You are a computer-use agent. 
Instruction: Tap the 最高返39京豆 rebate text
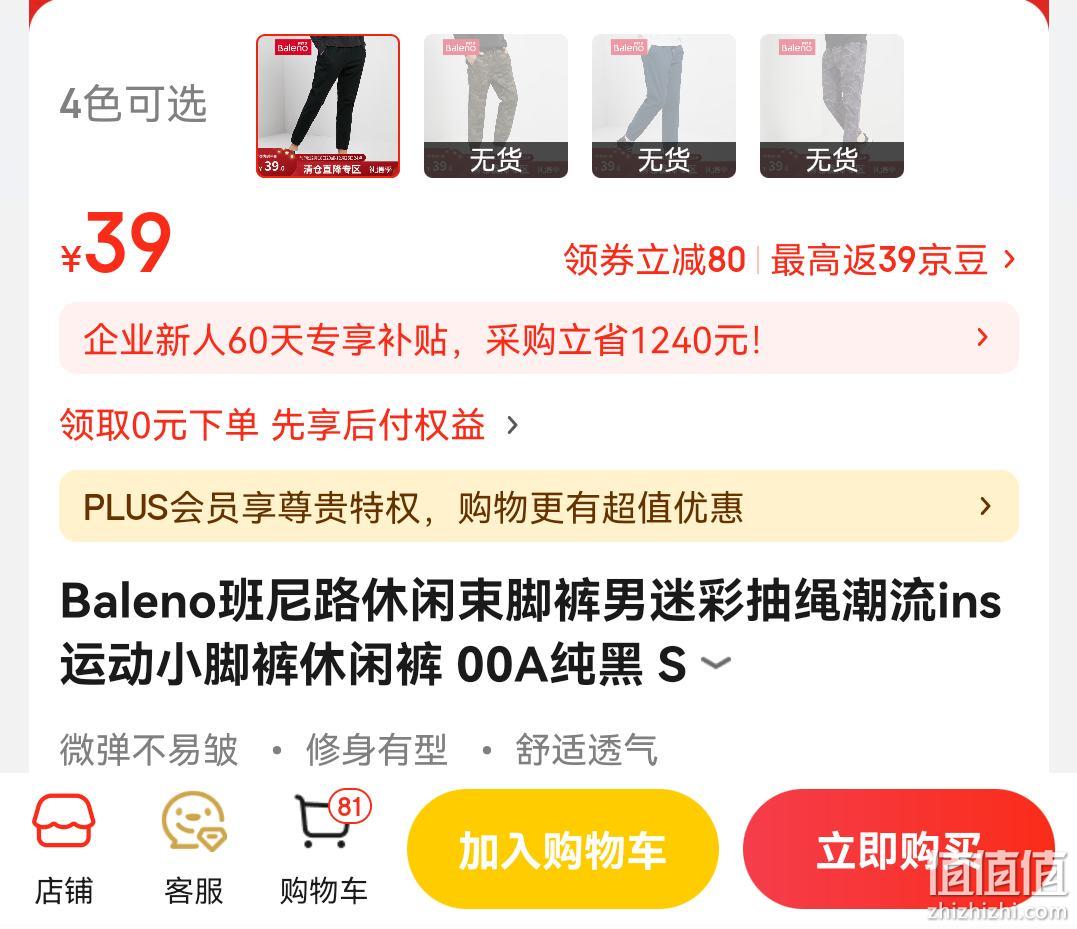coord(879,260)
